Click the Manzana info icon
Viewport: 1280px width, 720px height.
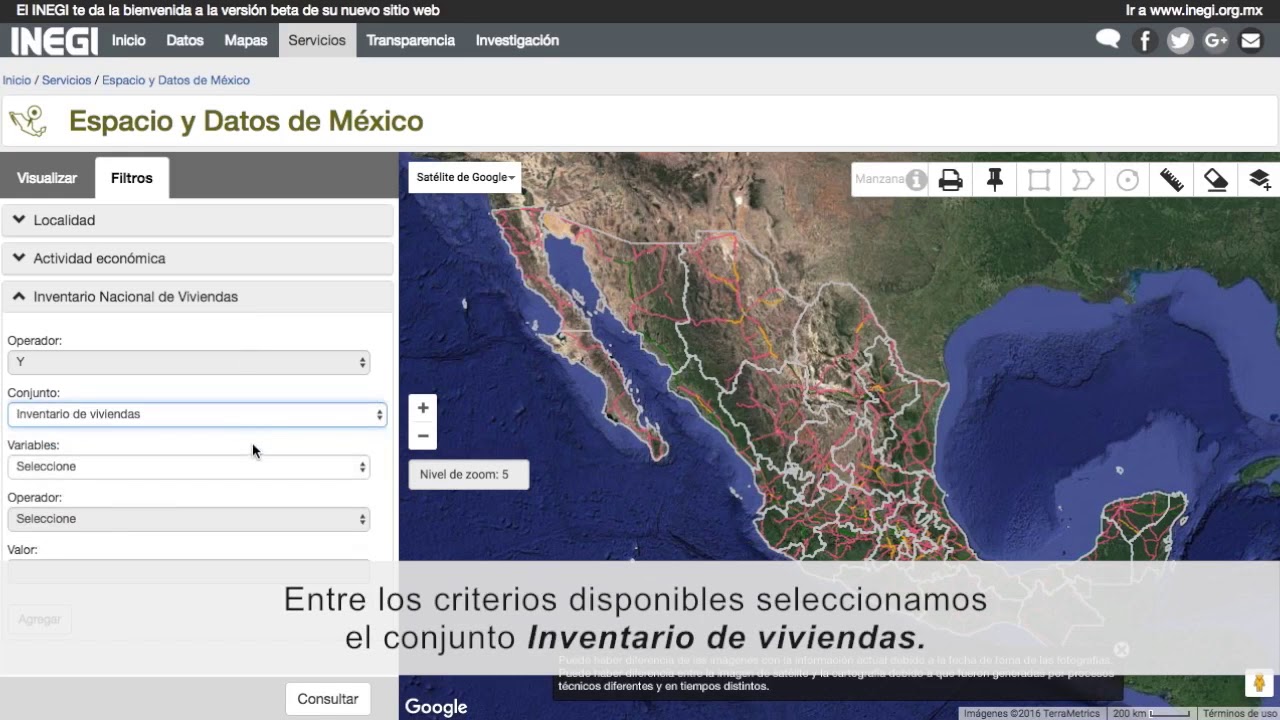click(916, 180)
